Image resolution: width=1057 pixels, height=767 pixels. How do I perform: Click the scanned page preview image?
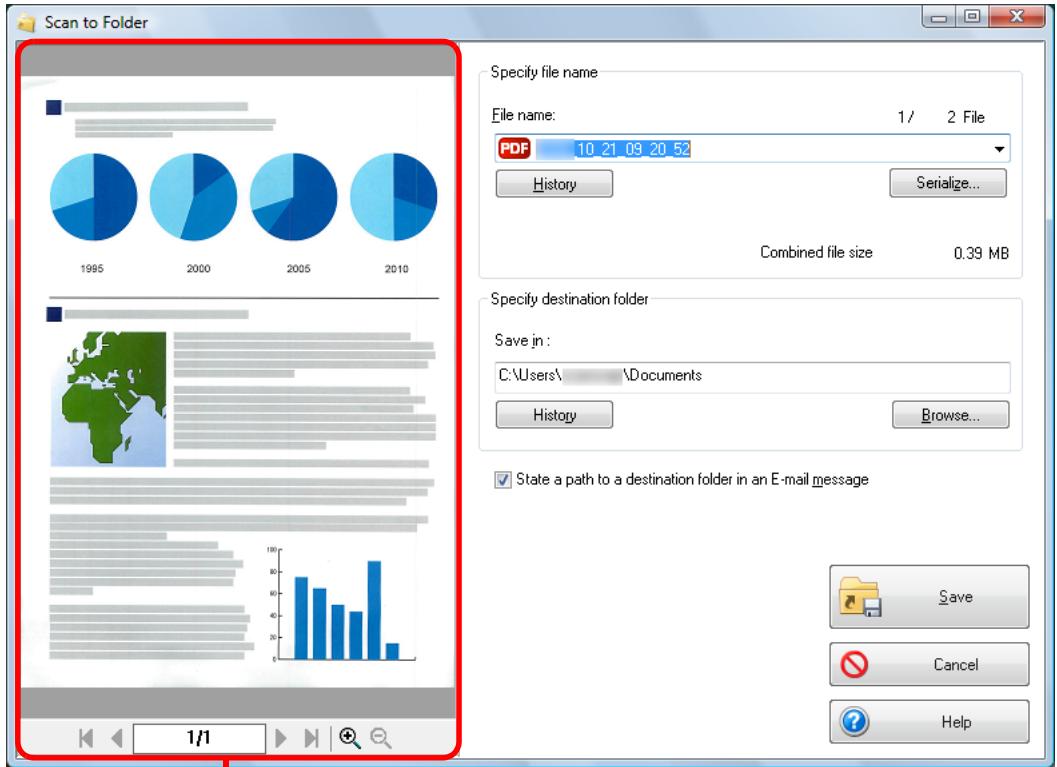pyautogui.click(x=238, y=381)
